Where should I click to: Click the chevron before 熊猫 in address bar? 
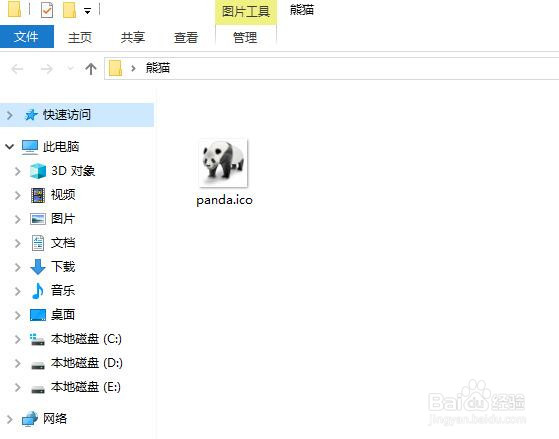[x=133, y=68]
